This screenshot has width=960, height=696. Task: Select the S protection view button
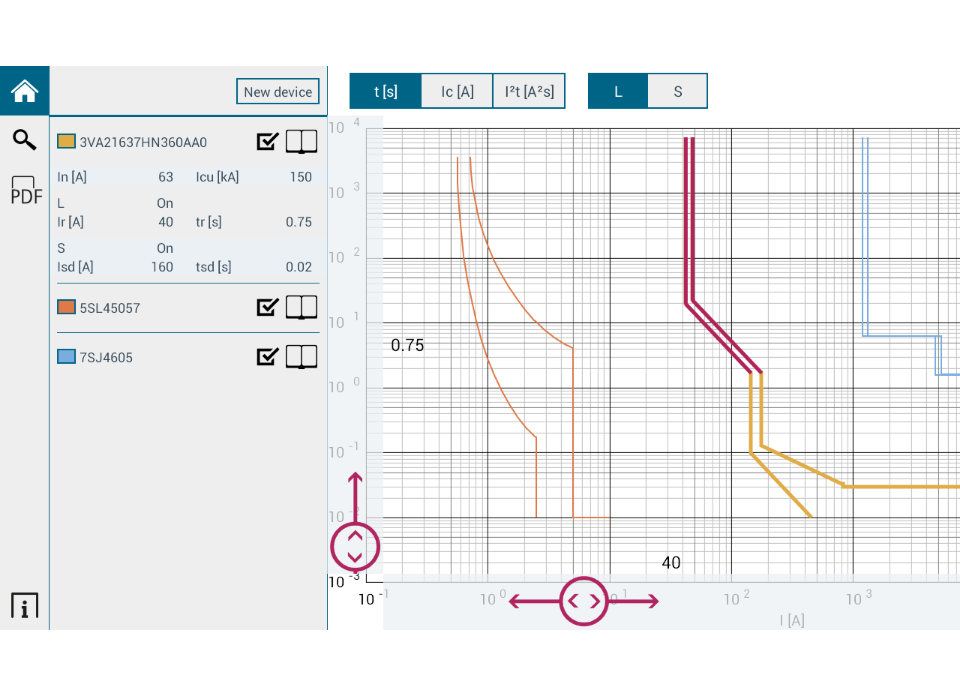coord(677,91)
